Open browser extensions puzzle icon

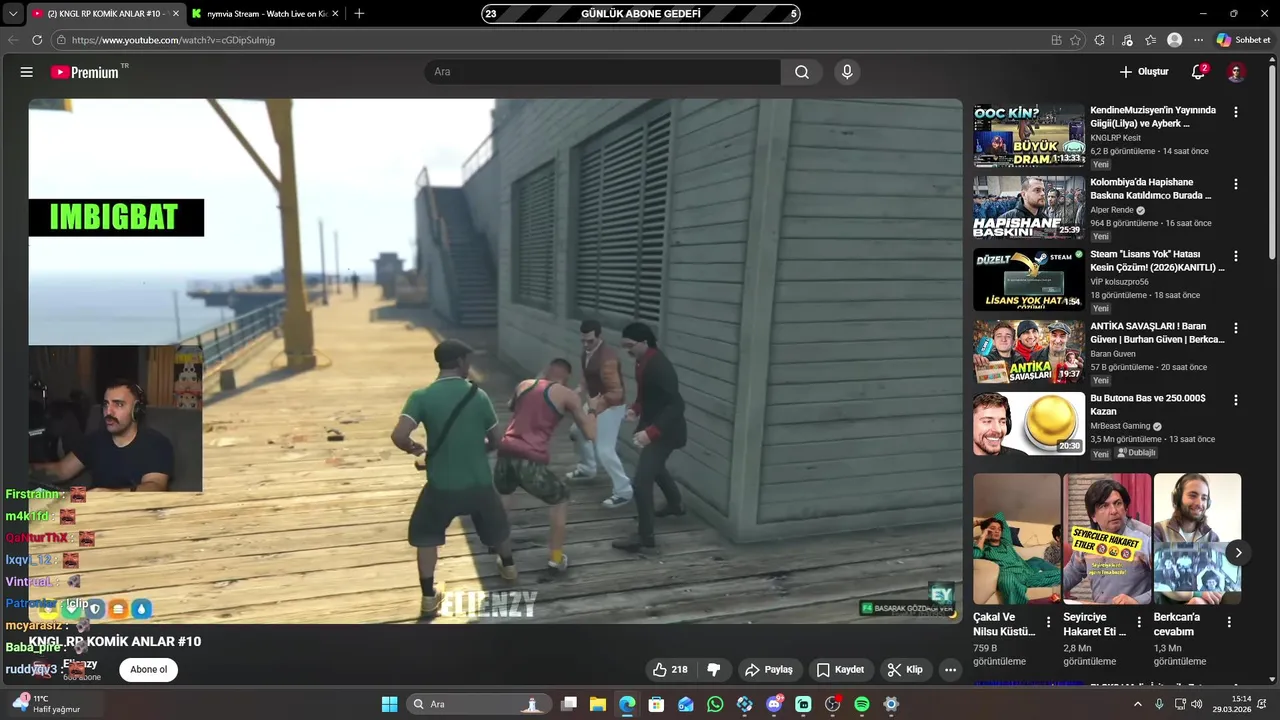(x=1100, y=40)
